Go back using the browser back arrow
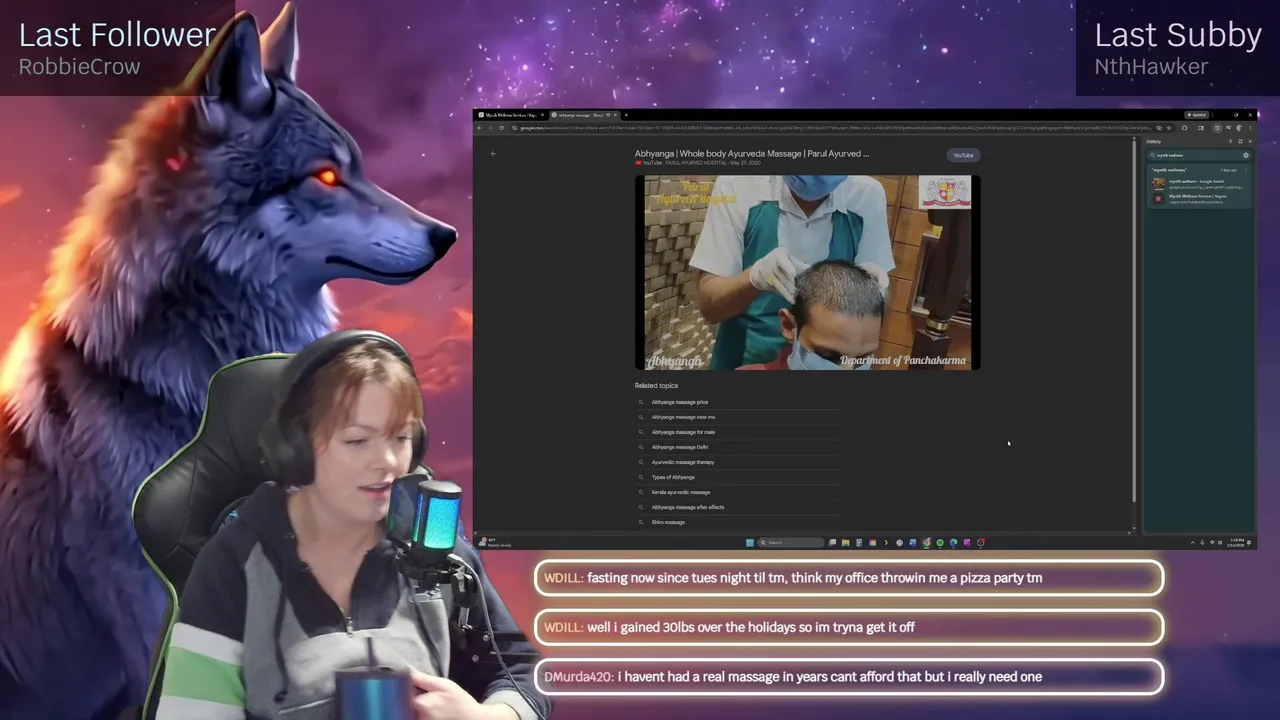 point(479,128)
